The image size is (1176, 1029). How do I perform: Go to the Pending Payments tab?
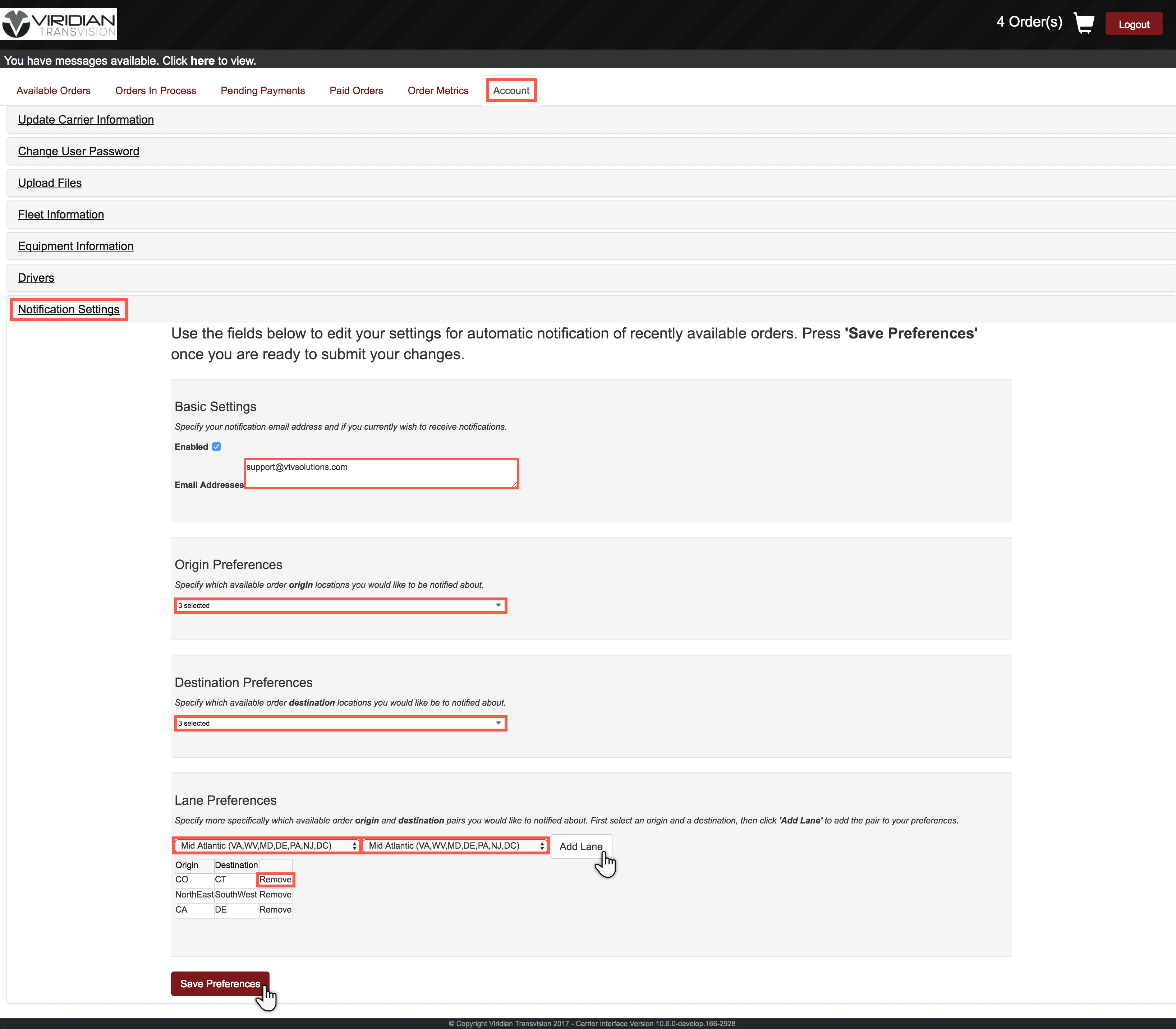(x=262, y=91)
